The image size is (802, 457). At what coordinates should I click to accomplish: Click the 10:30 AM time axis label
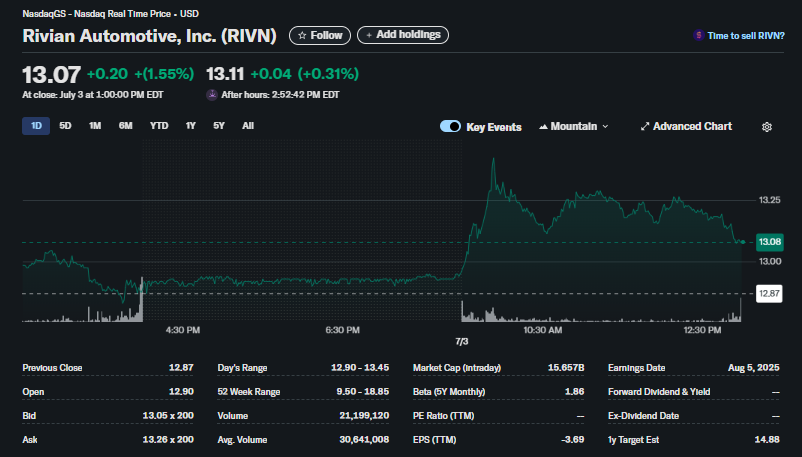click(x=542, y=330)
